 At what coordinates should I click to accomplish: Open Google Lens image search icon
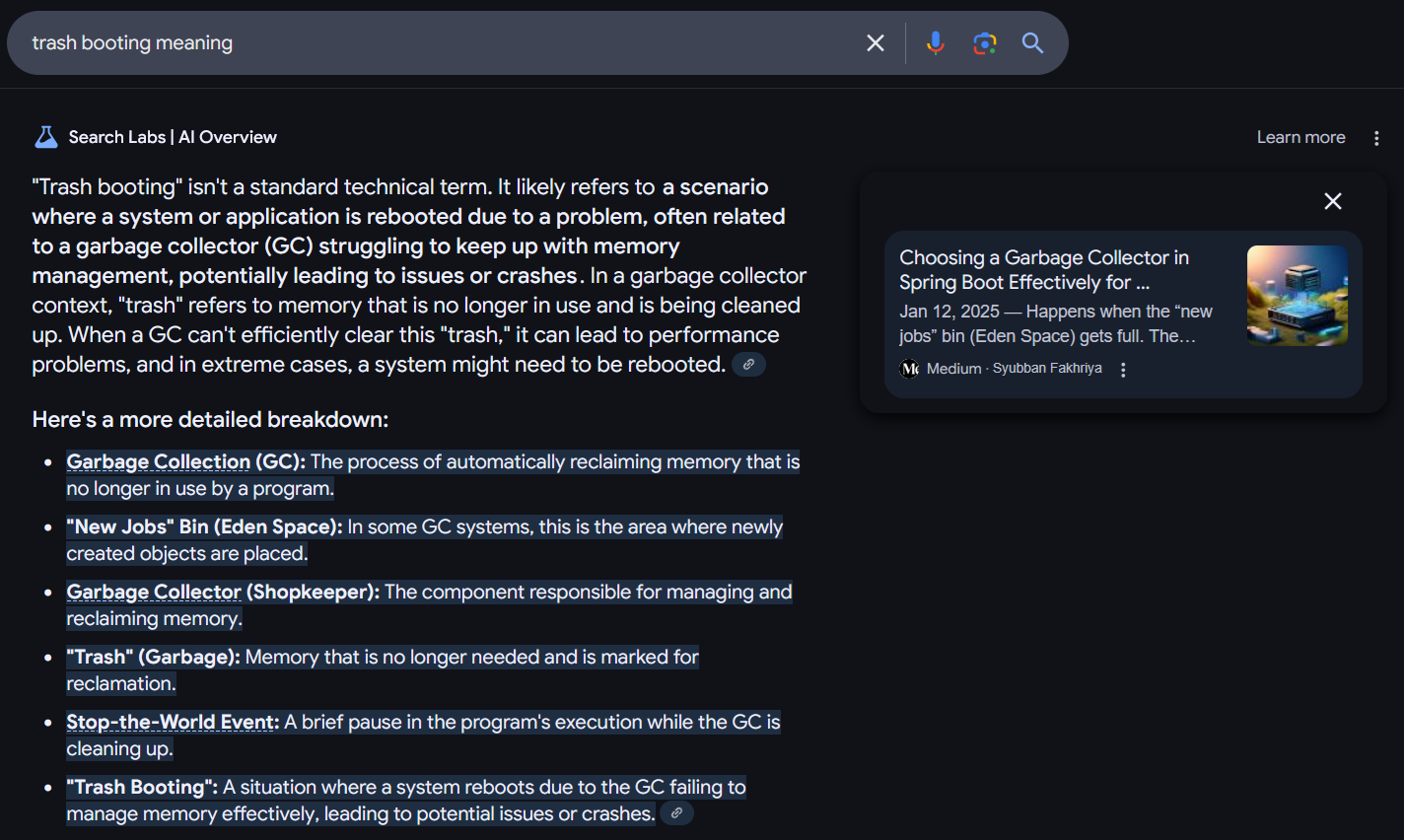click(984, 43)
